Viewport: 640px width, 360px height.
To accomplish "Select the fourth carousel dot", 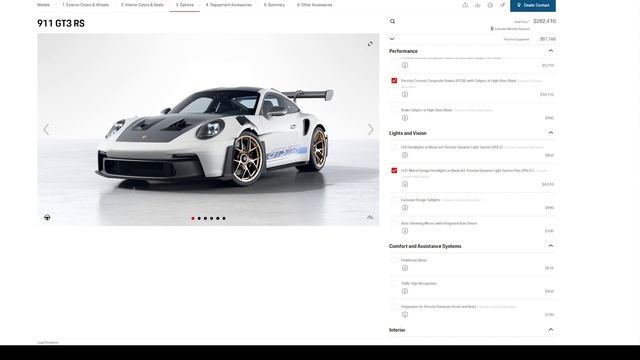I will coord(211,218).
